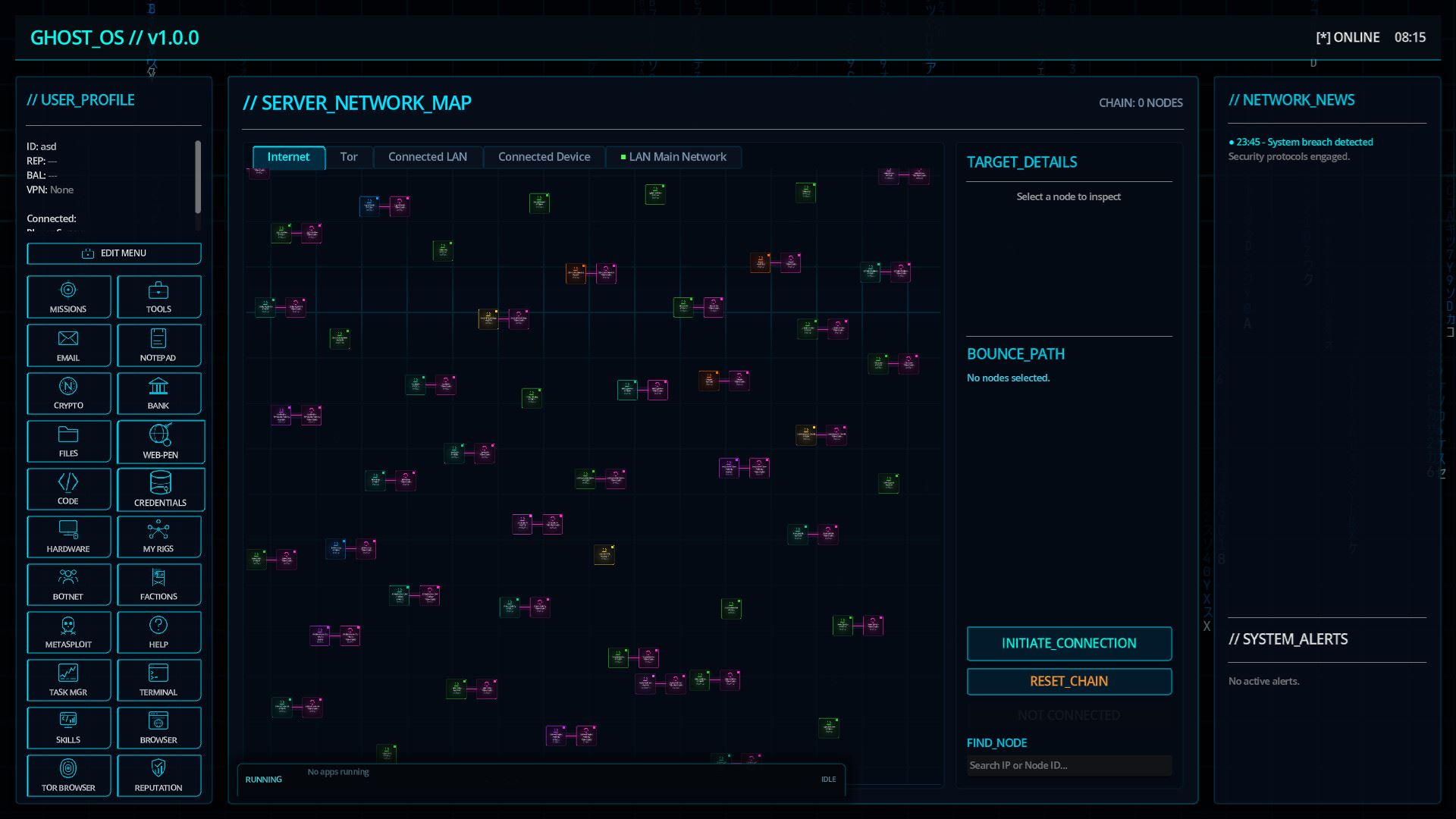Open the Task Mgr icon
Image resolution: width=1456 pixels, height=819 pixels.
coord(68,679)
